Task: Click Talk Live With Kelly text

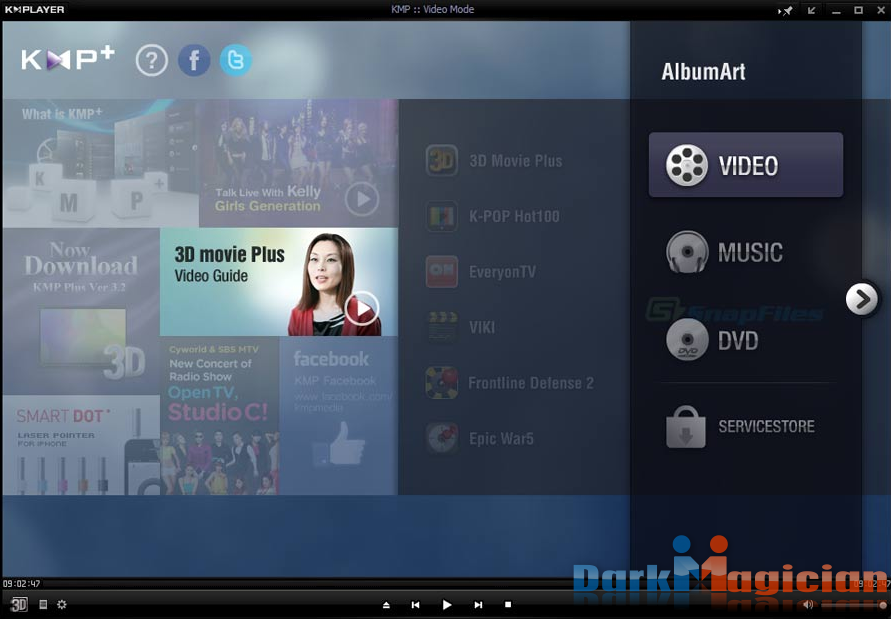Action: tap(268, 192)
